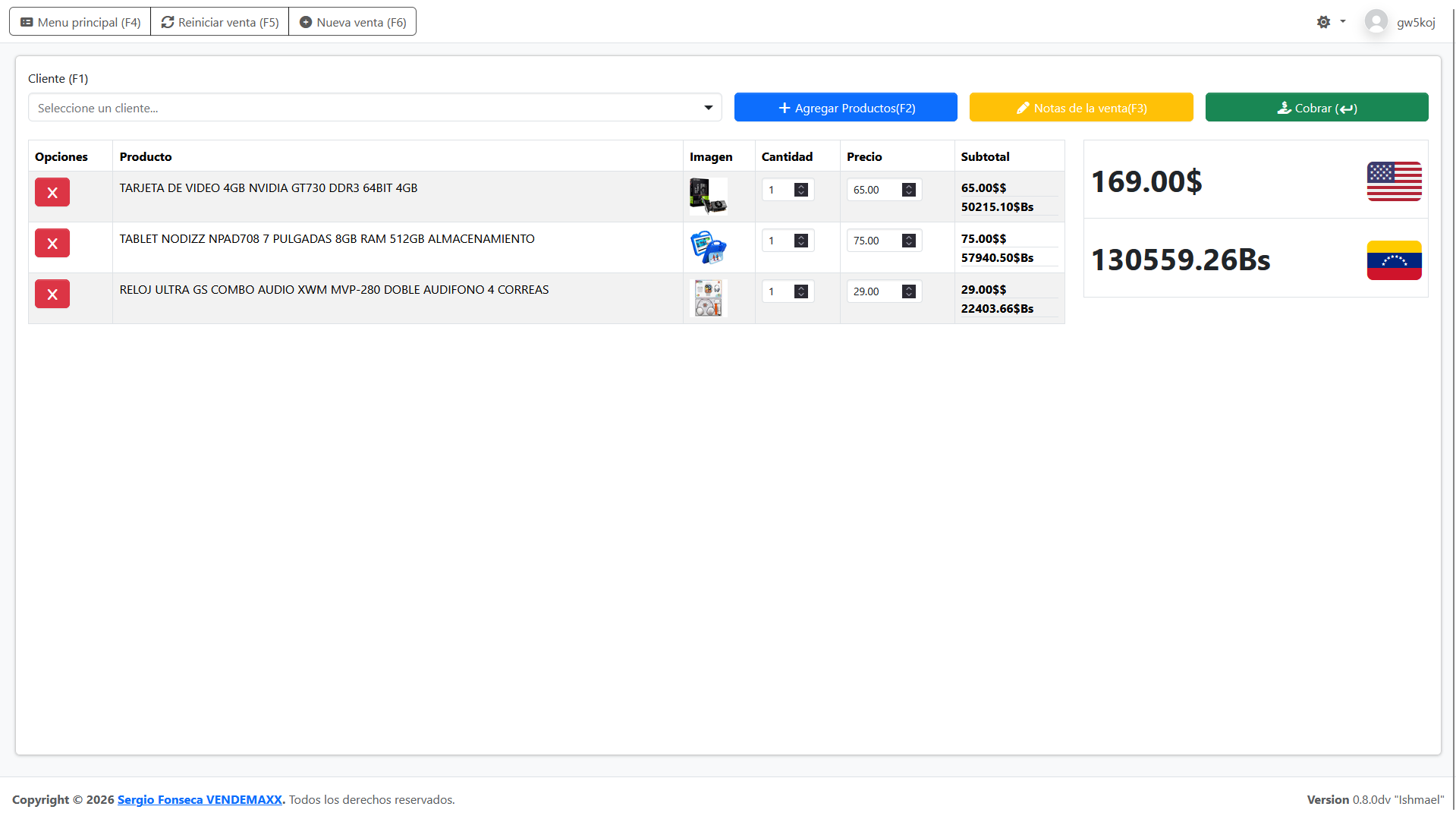View the tablet product image
Viewport: 1456px width, 819px height.
708,247
